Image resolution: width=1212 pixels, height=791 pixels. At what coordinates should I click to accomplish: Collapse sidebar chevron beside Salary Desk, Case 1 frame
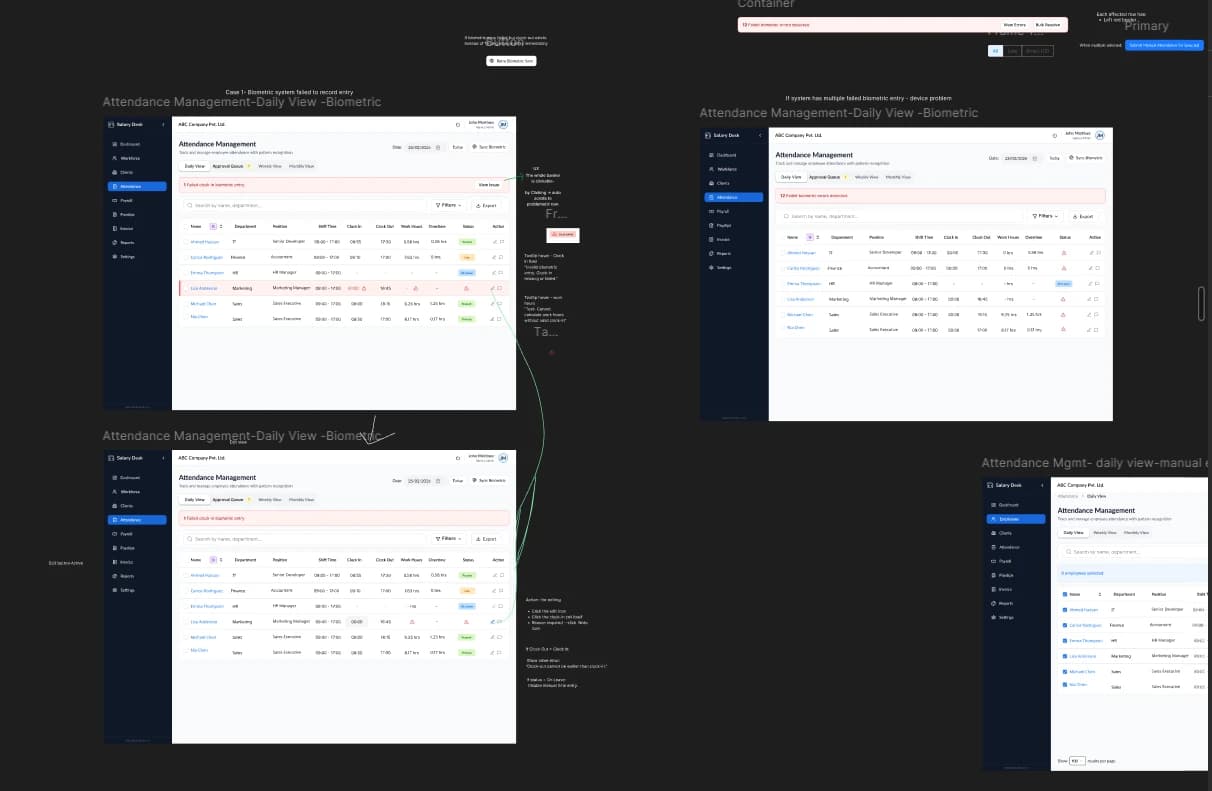(164, 125)
